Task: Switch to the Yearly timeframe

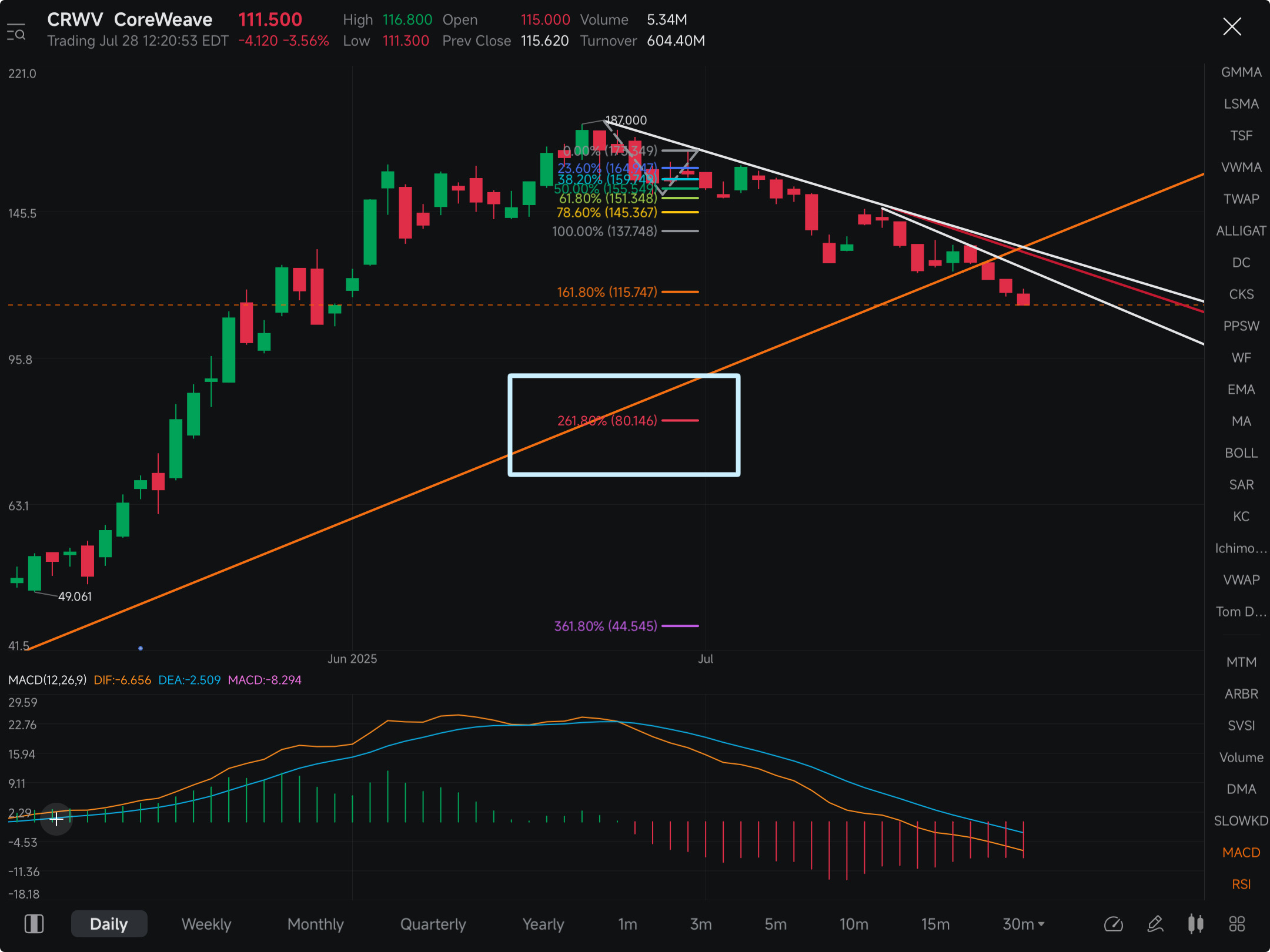Action: click(x=543, y=924)
